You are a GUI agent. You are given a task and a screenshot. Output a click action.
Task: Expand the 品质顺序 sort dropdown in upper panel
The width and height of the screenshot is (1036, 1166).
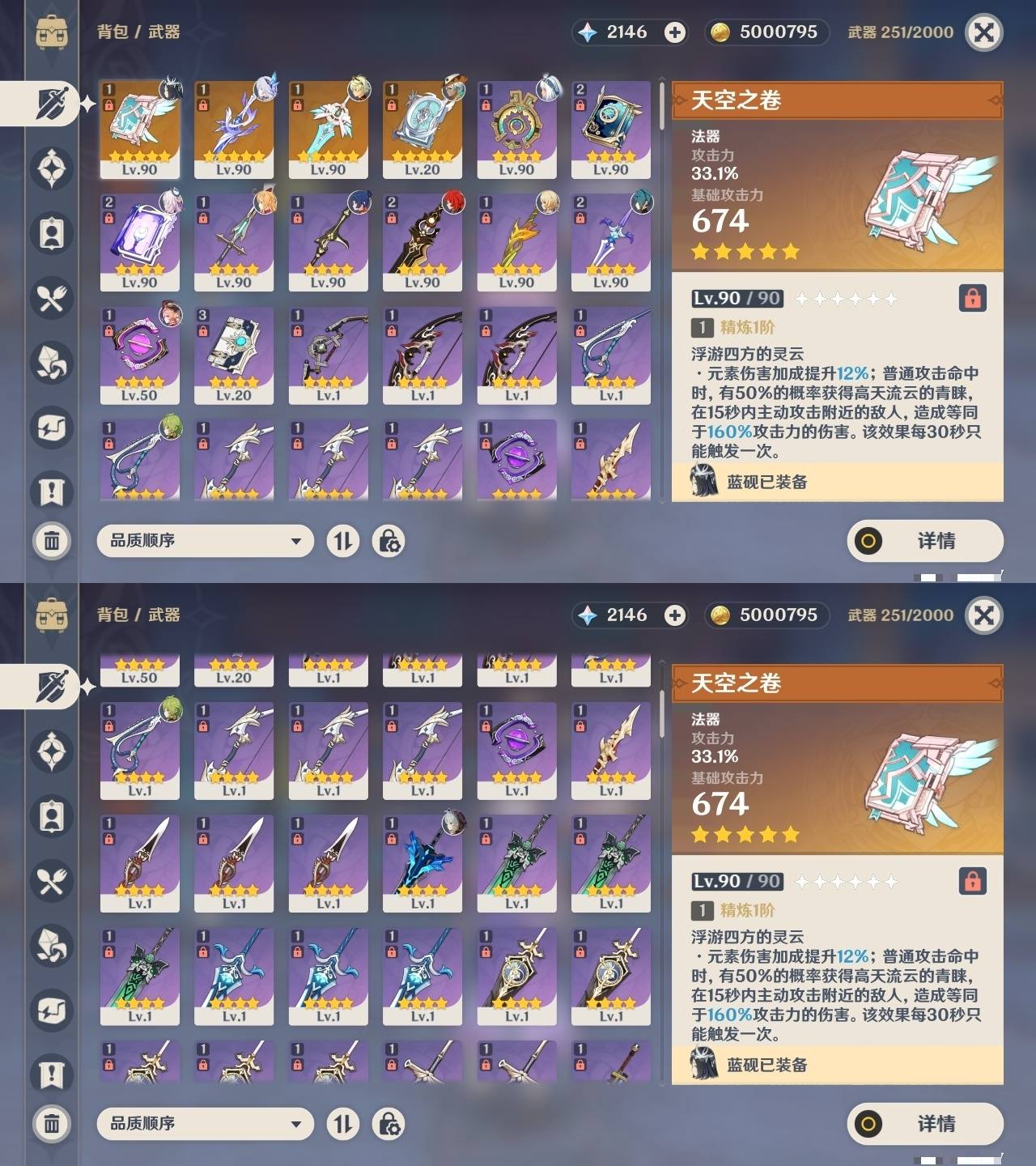click(206, 541)
